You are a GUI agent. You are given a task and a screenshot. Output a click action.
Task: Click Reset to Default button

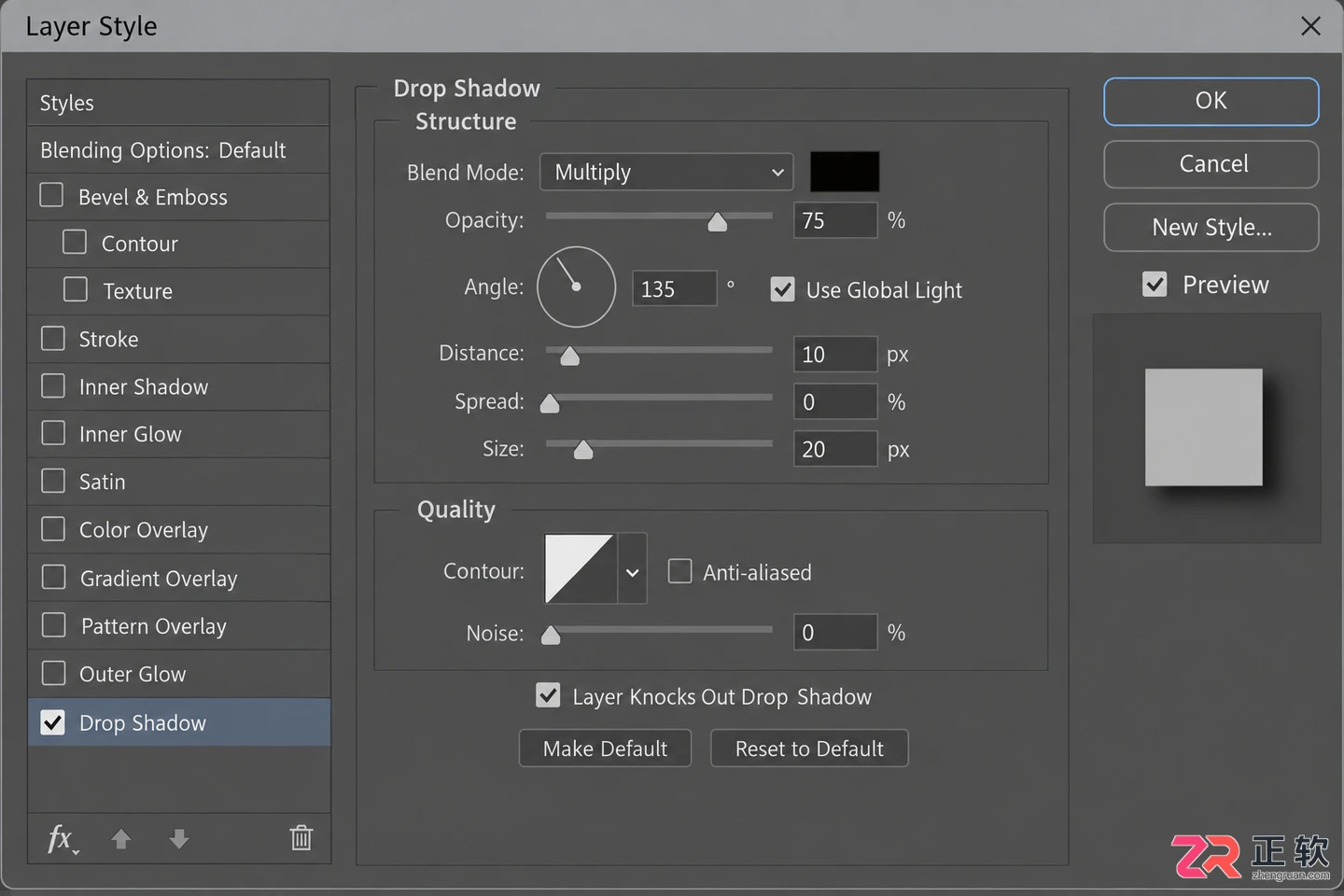[x=809, y=749]
